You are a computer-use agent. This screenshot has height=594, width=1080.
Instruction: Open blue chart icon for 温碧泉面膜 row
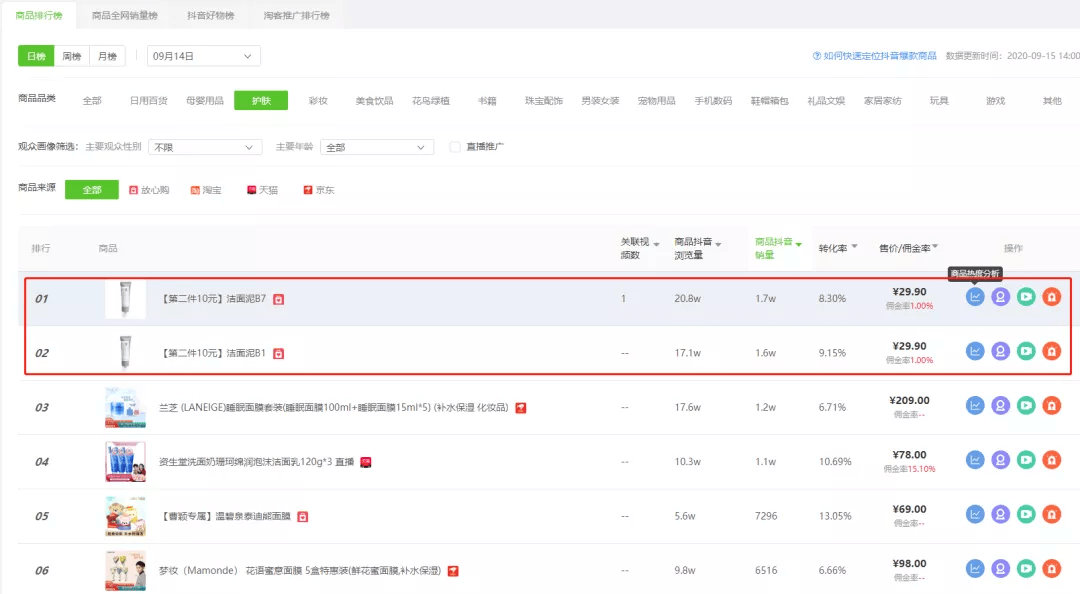click(x=975, y=514)
